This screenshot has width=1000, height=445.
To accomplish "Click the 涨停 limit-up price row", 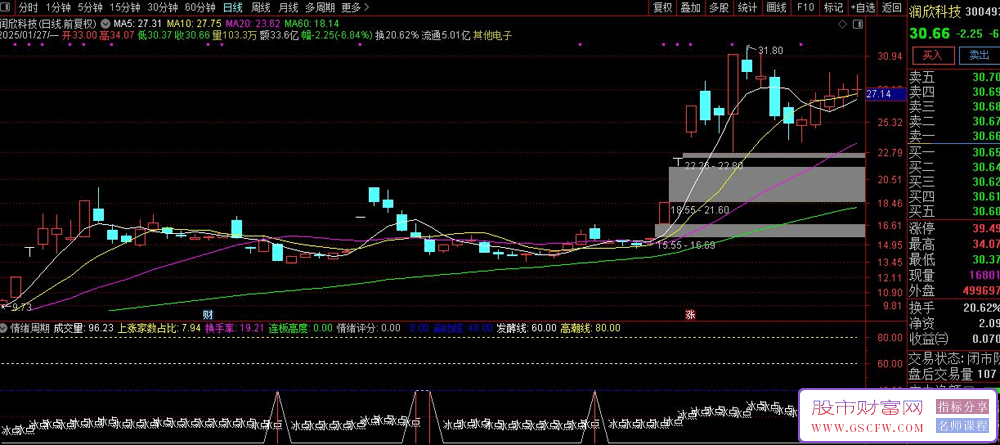I will pyautogui.click(x=953, y=228).
